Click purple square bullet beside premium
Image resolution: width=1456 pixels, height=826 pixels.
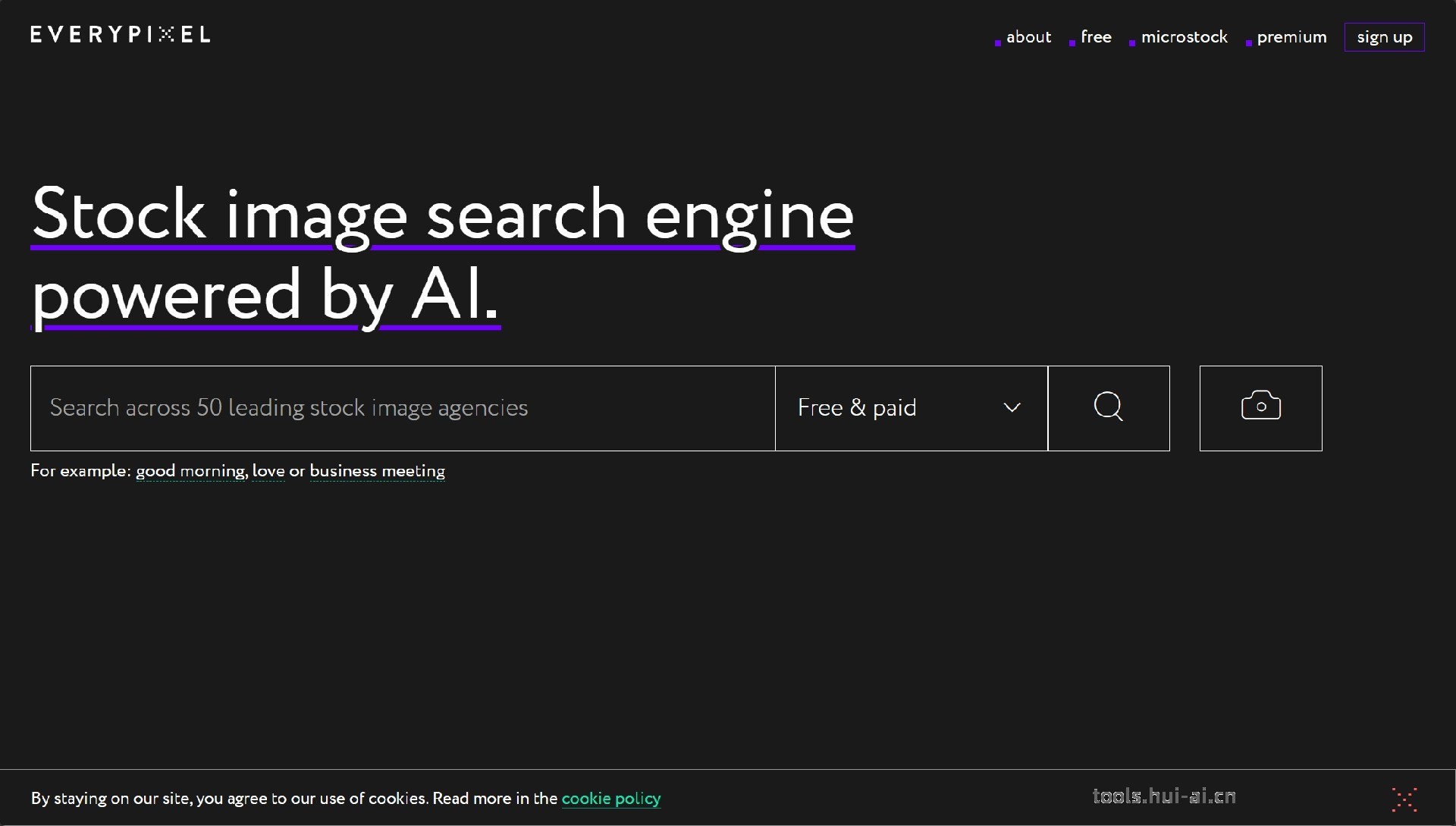tap(1248, 43)
